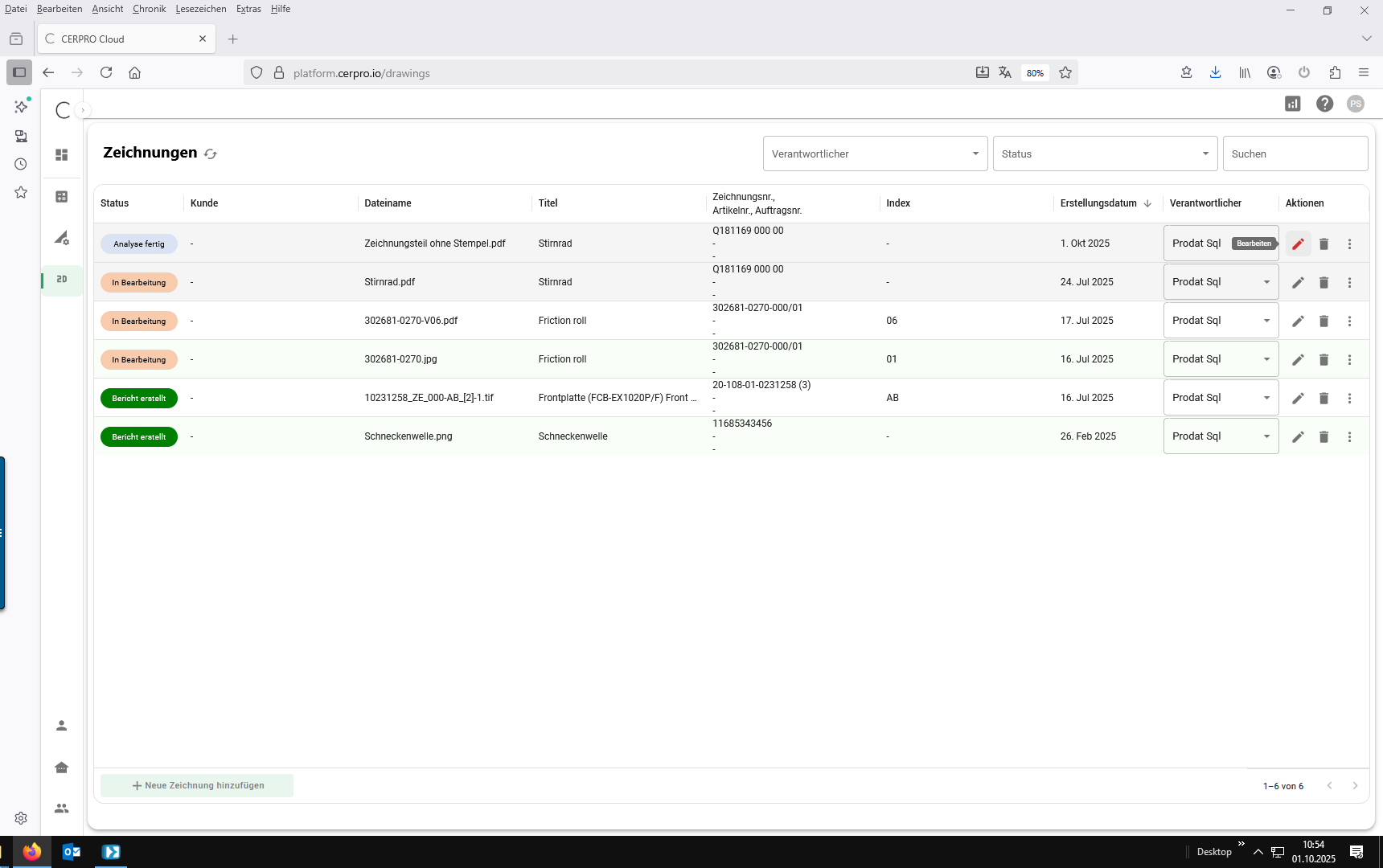The width and height of the screenshot is (1383, 868).
Task: Open the Status filter dropdown
Action: click(x=1105, y=154)
